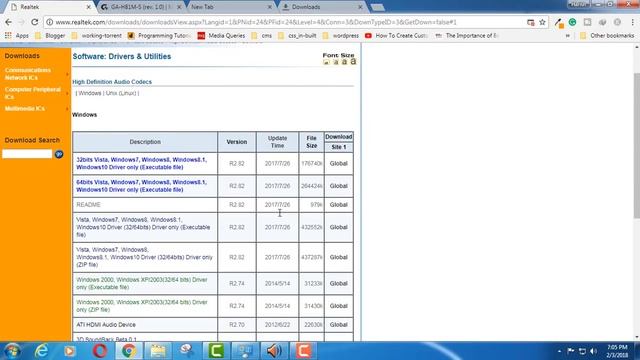Select the High Definition Audio Codecs heading
Screen dimensions: 640x360
pyautogui.click(x=112, y=82)
